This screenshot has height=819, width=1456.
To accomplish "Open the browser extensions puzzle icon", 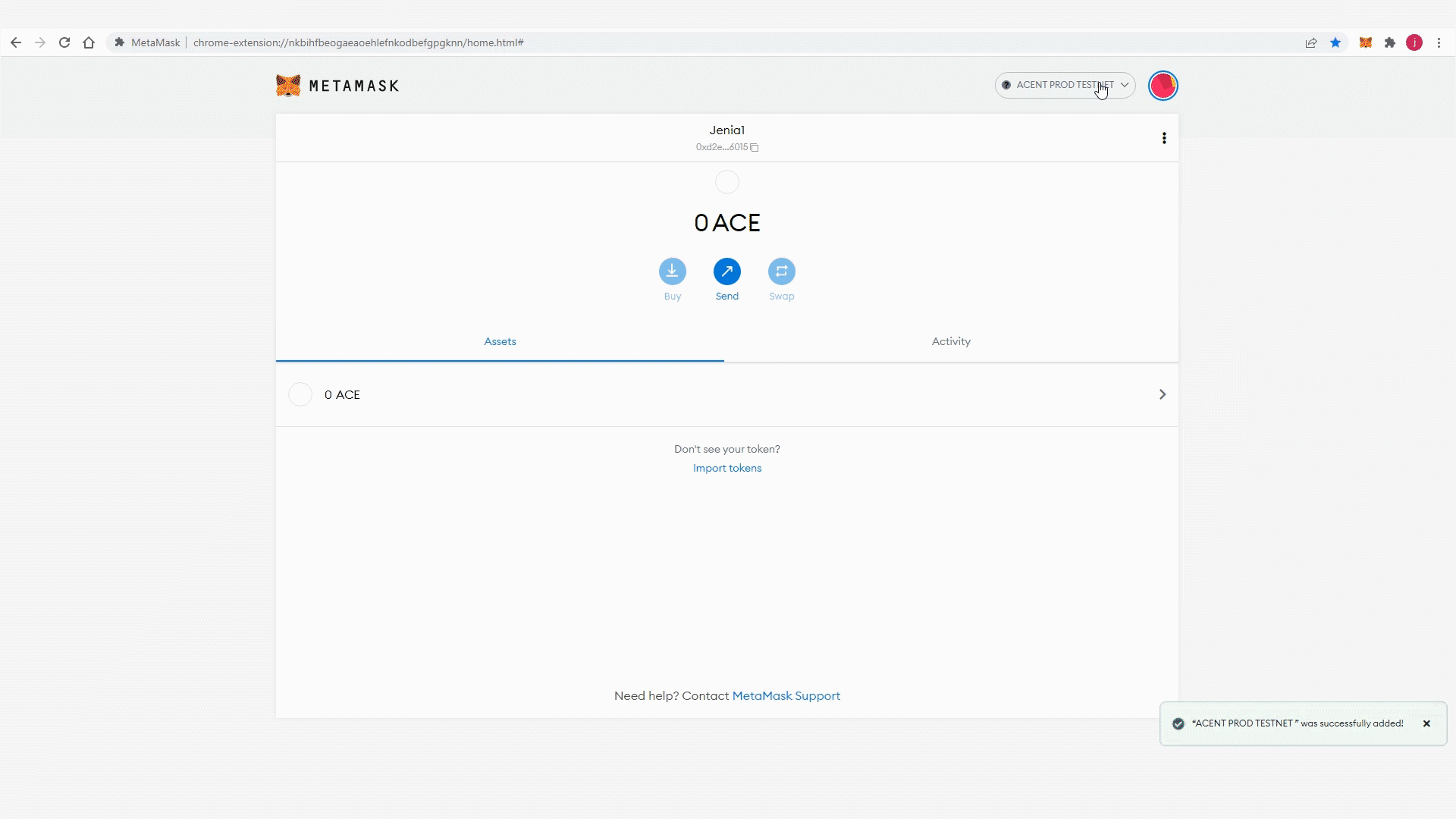I will point(1390,42).
